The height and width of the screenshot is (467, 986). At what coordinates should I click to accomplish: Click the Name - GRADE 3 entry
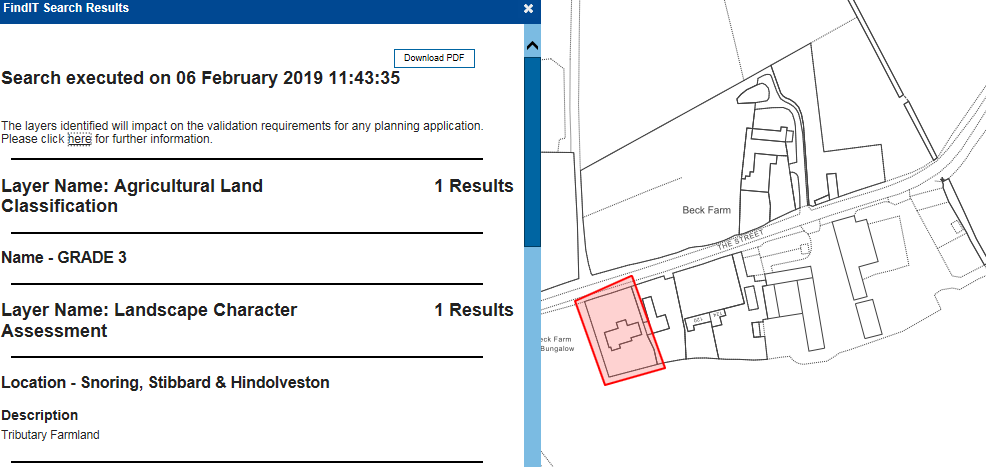tap(64, 258)
